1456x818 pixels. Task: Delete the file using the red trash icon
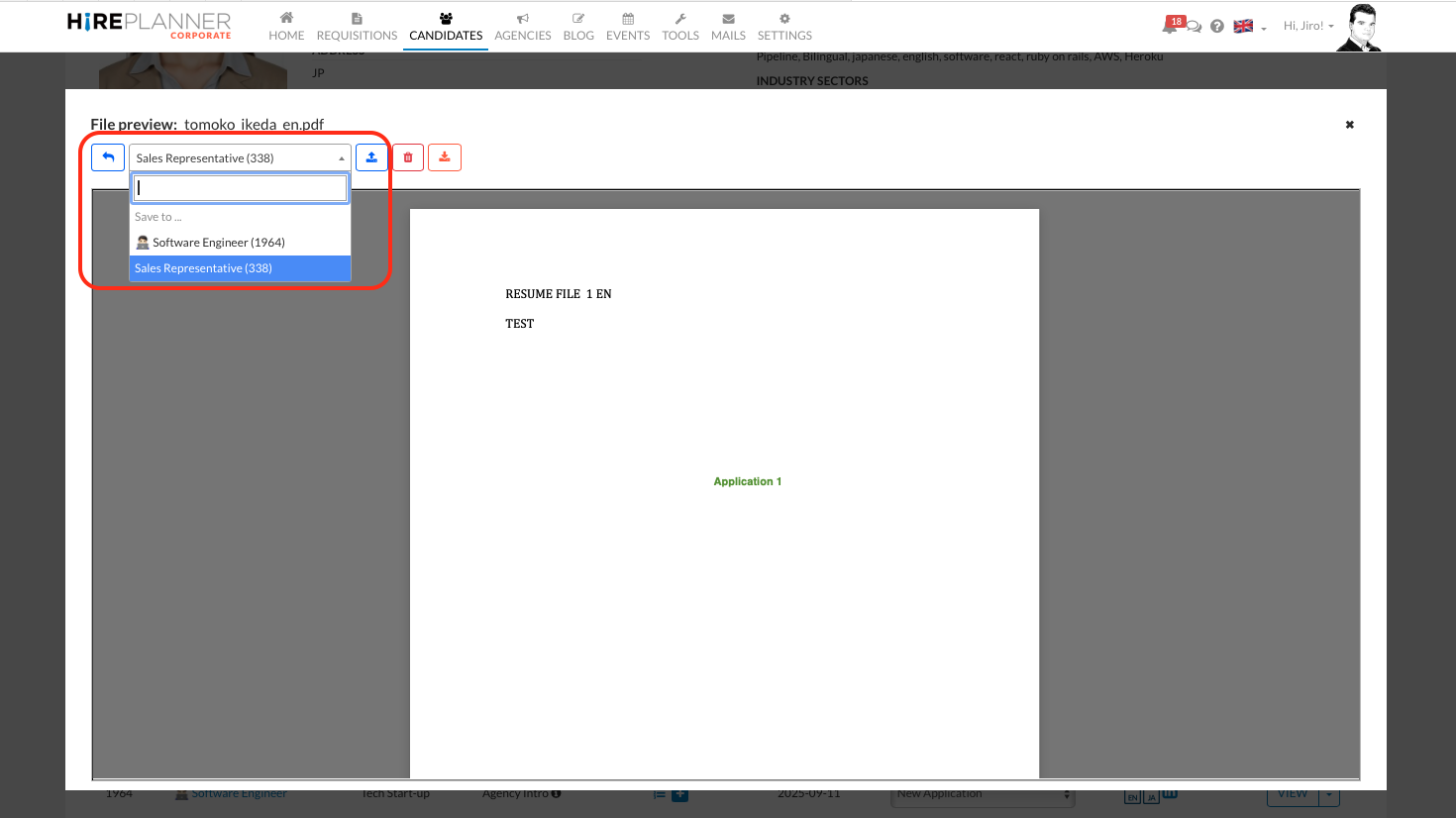click(x=408, y=157)
